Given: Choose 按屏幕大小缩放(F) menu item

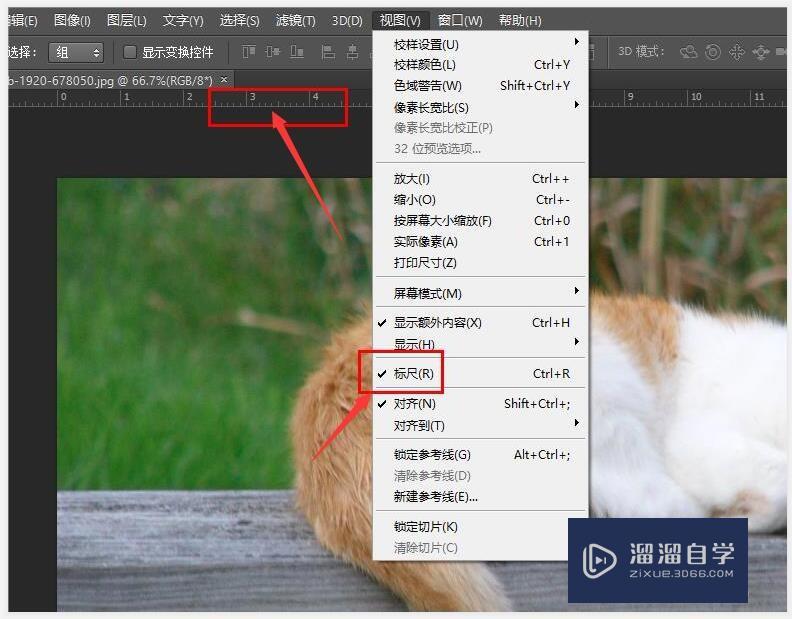Looking at the screenshot, I should tap(480, 221).
